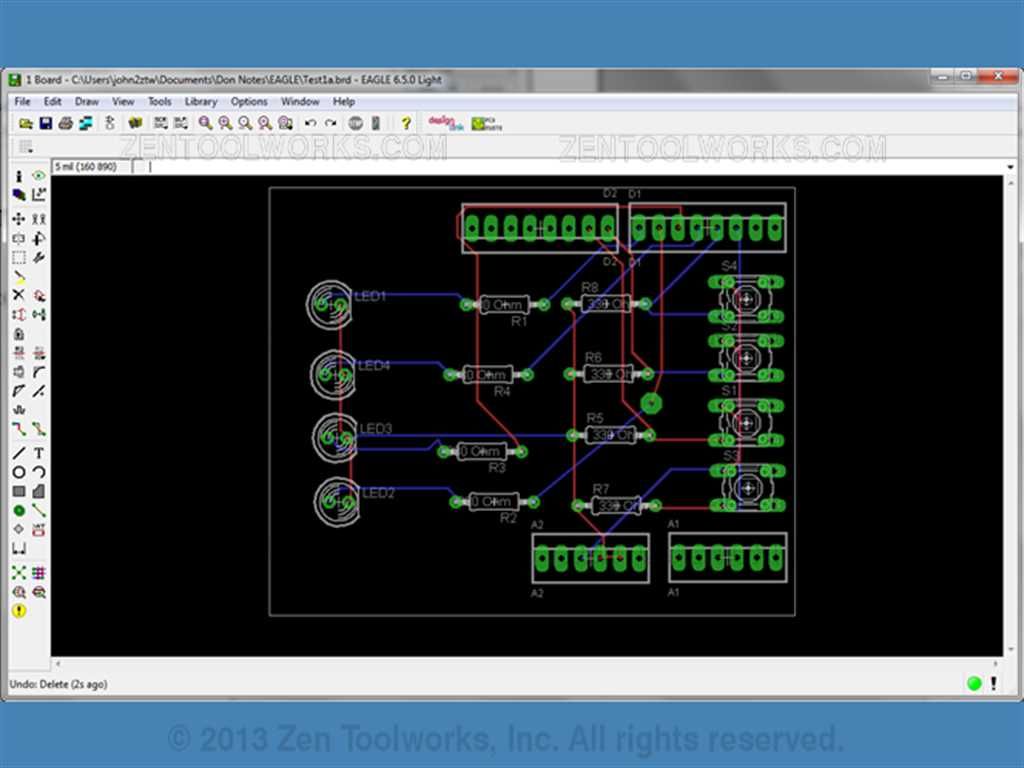Open a file with the Open toolbar icon
Screen dimensions: 1024x768
click(x=26, y=123)
